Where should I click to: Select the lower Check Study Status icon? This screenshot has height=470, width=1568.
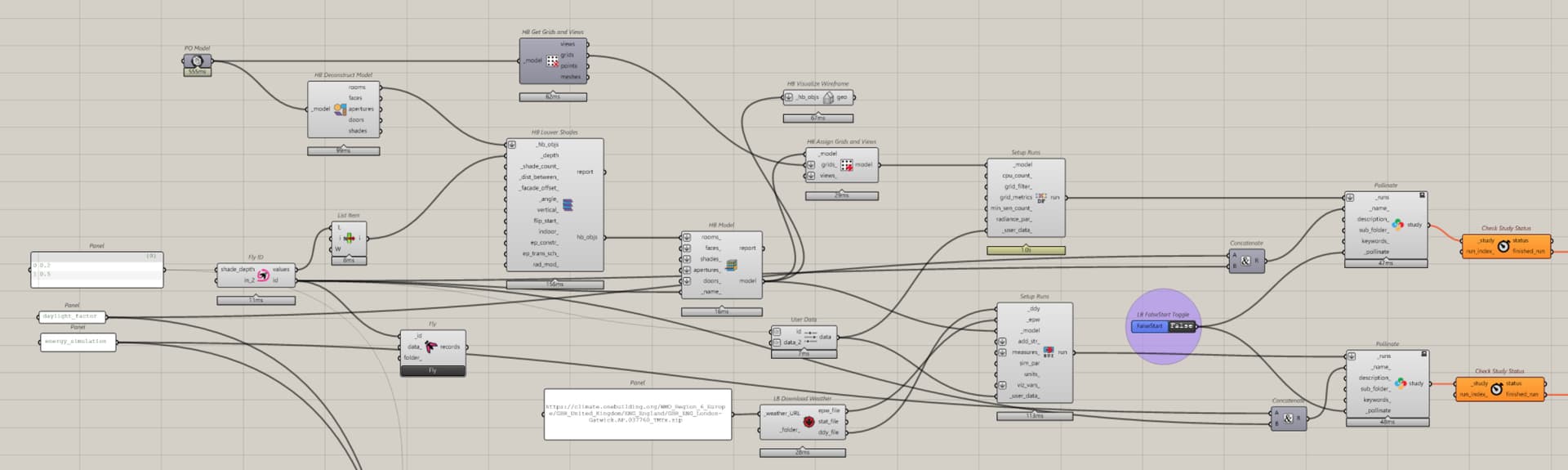point(1496,389)
